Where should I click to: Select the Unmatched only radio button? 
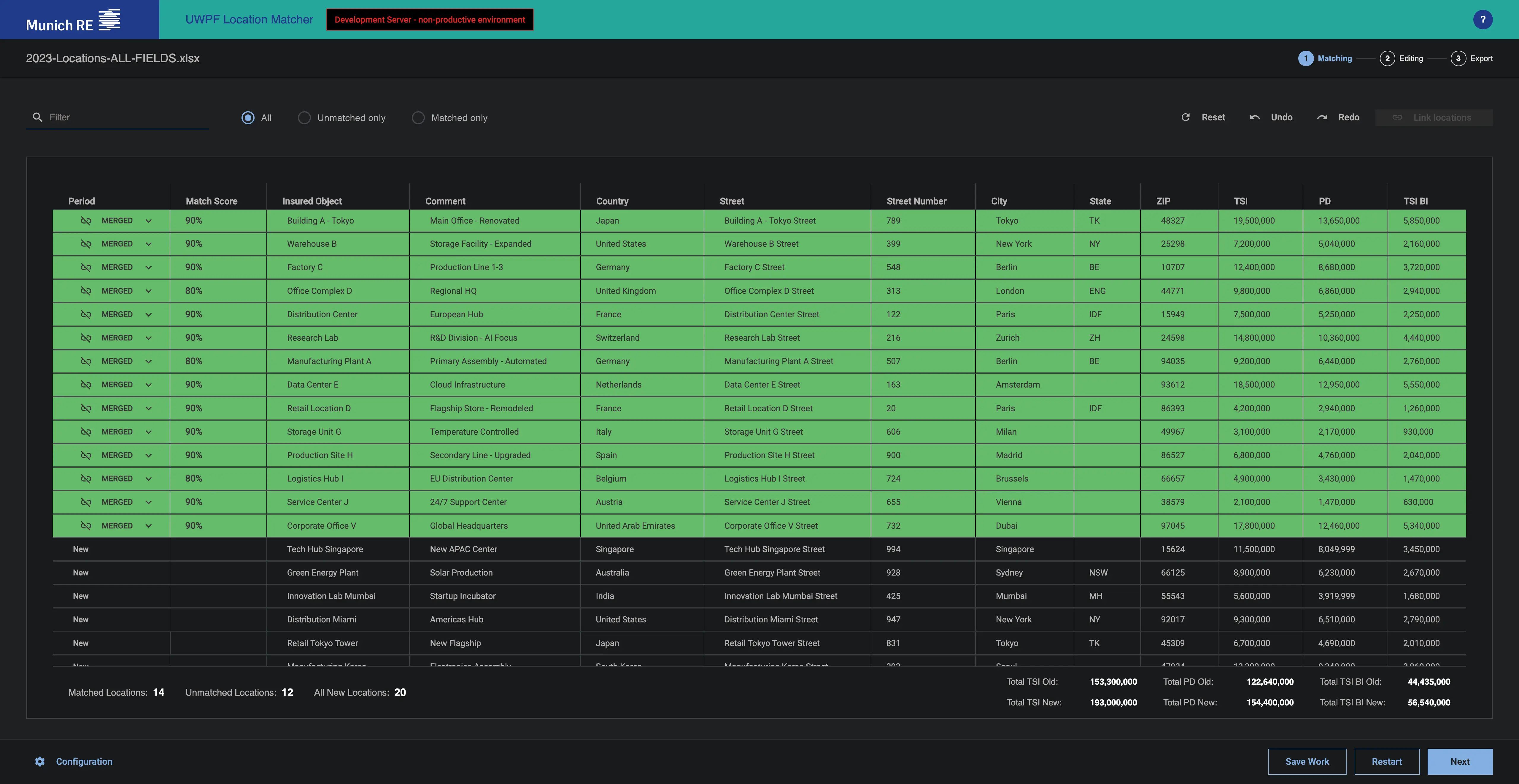pyautogui.click(x=304, y=118)
